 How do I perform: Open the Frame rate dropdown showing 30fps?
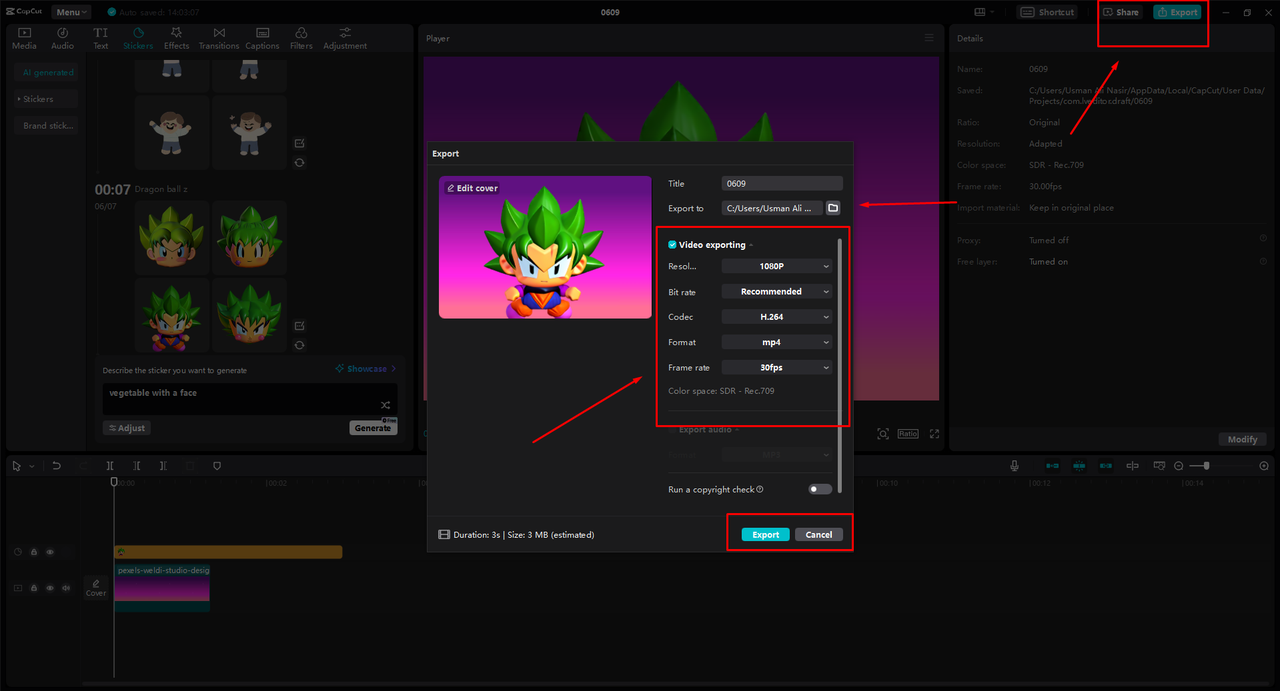pyautogui.click(x=776, y=367)
